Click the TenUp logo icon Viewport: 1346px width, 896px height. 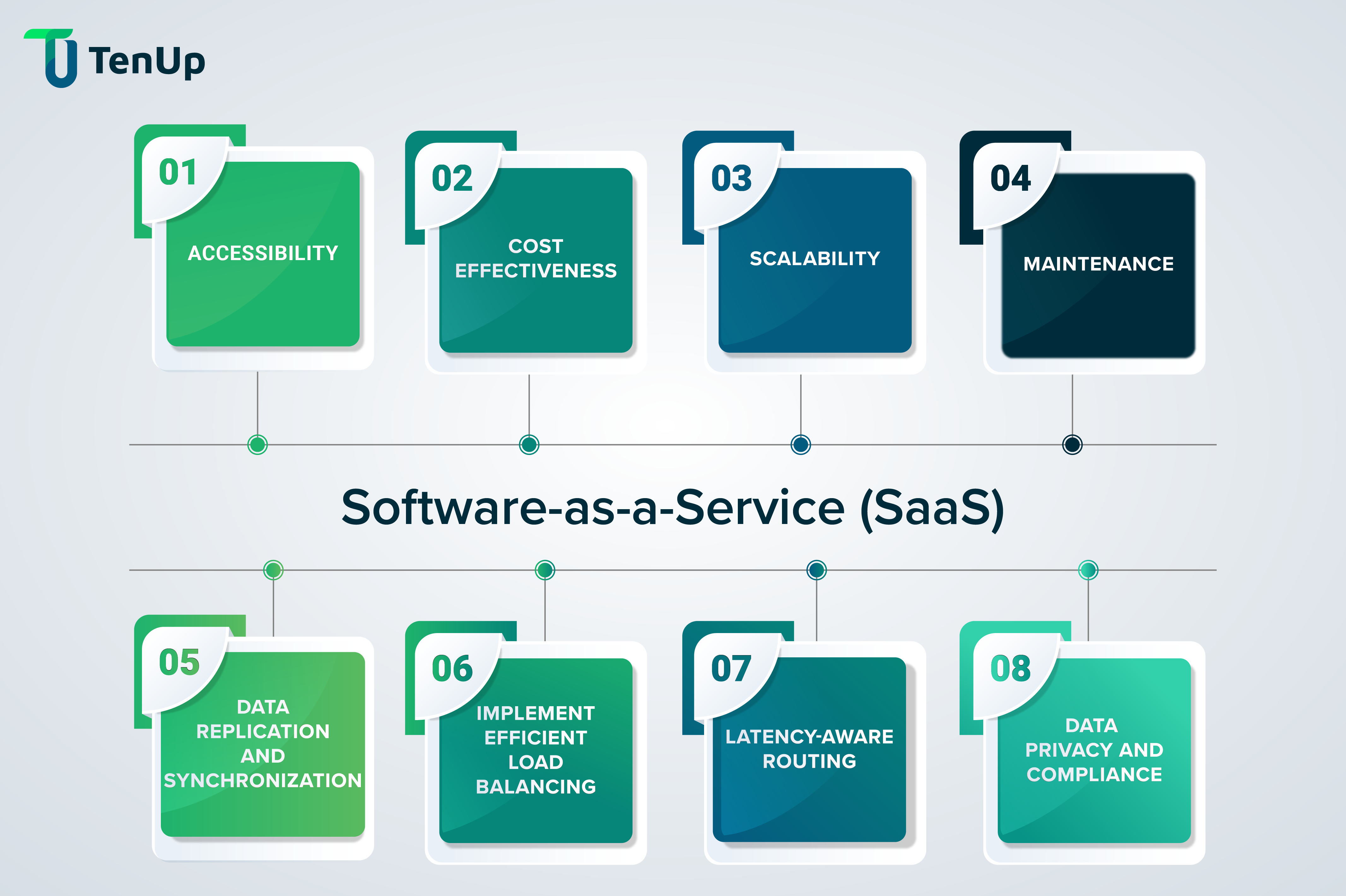coord(50,58)
